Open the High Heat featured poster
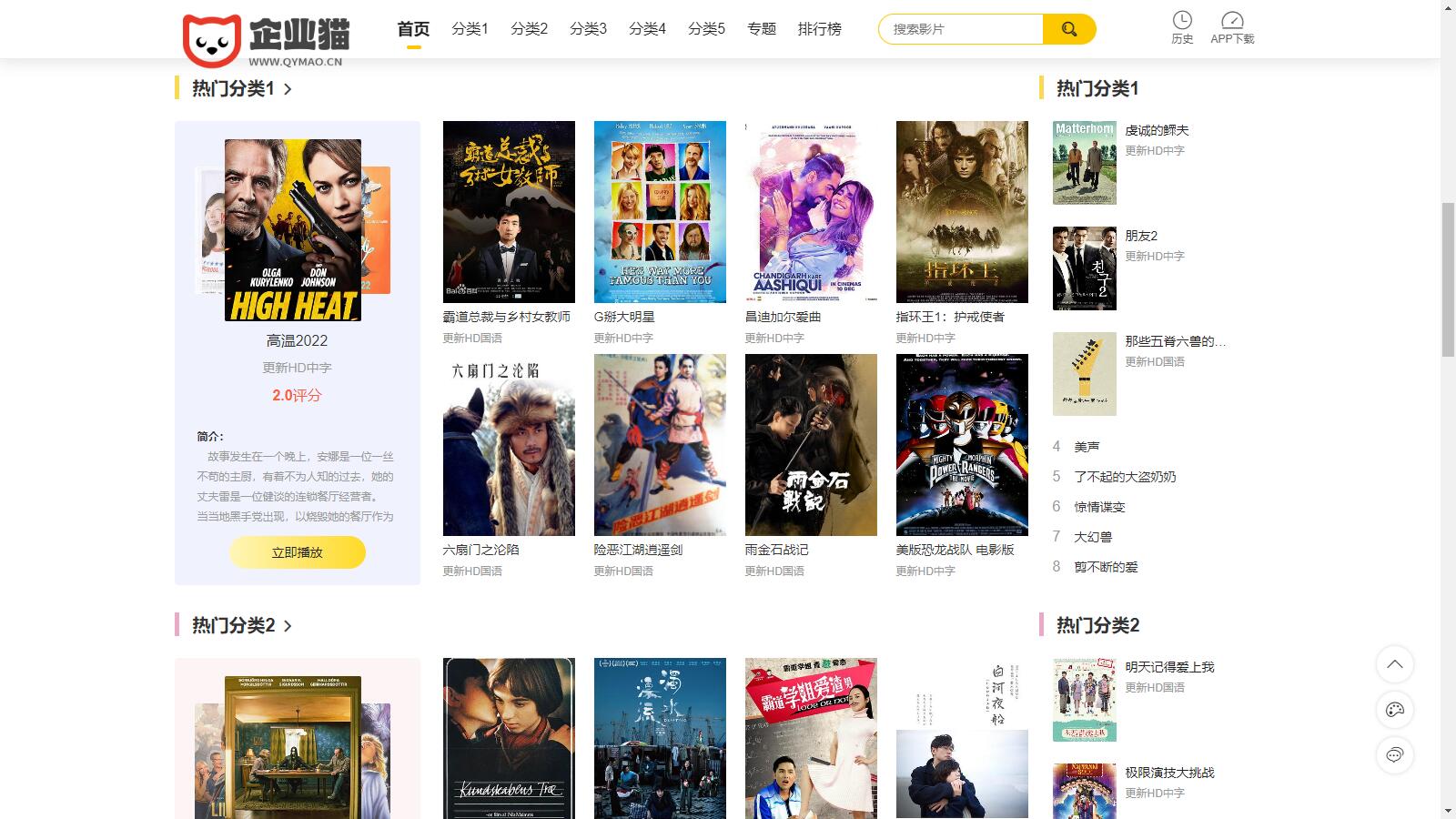 [293, 230]
